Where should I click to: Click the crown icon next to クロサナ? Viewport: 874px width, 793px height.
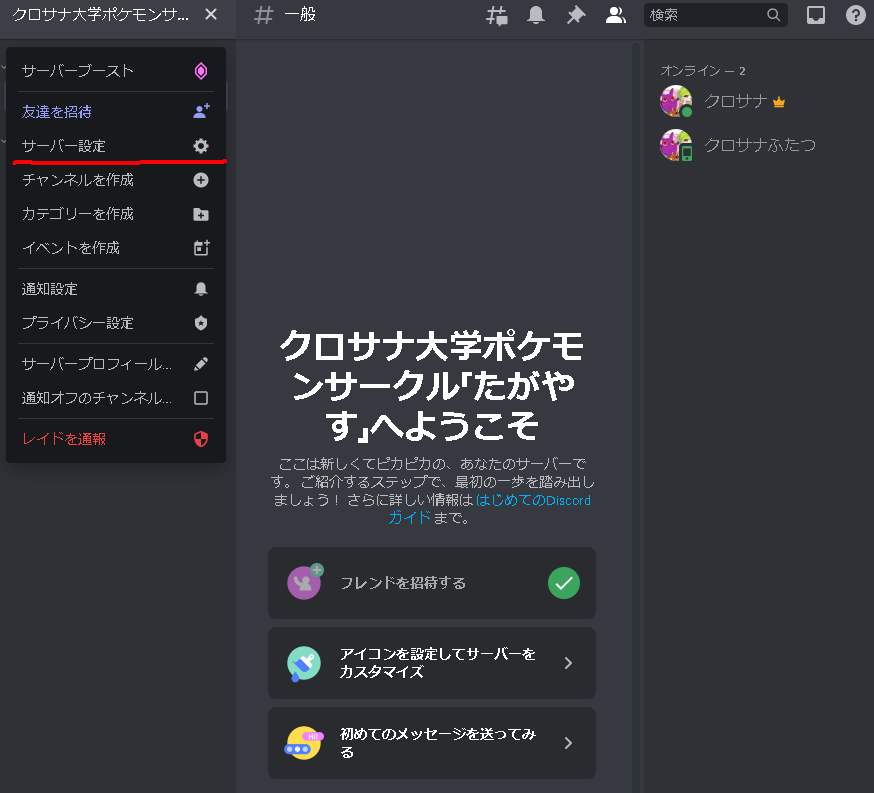[x=779, y=102]
